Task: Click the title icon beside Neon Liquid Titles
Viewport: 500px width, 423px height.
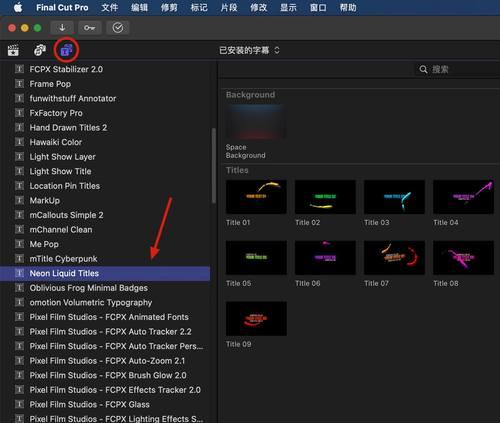Action: (20, 273)
